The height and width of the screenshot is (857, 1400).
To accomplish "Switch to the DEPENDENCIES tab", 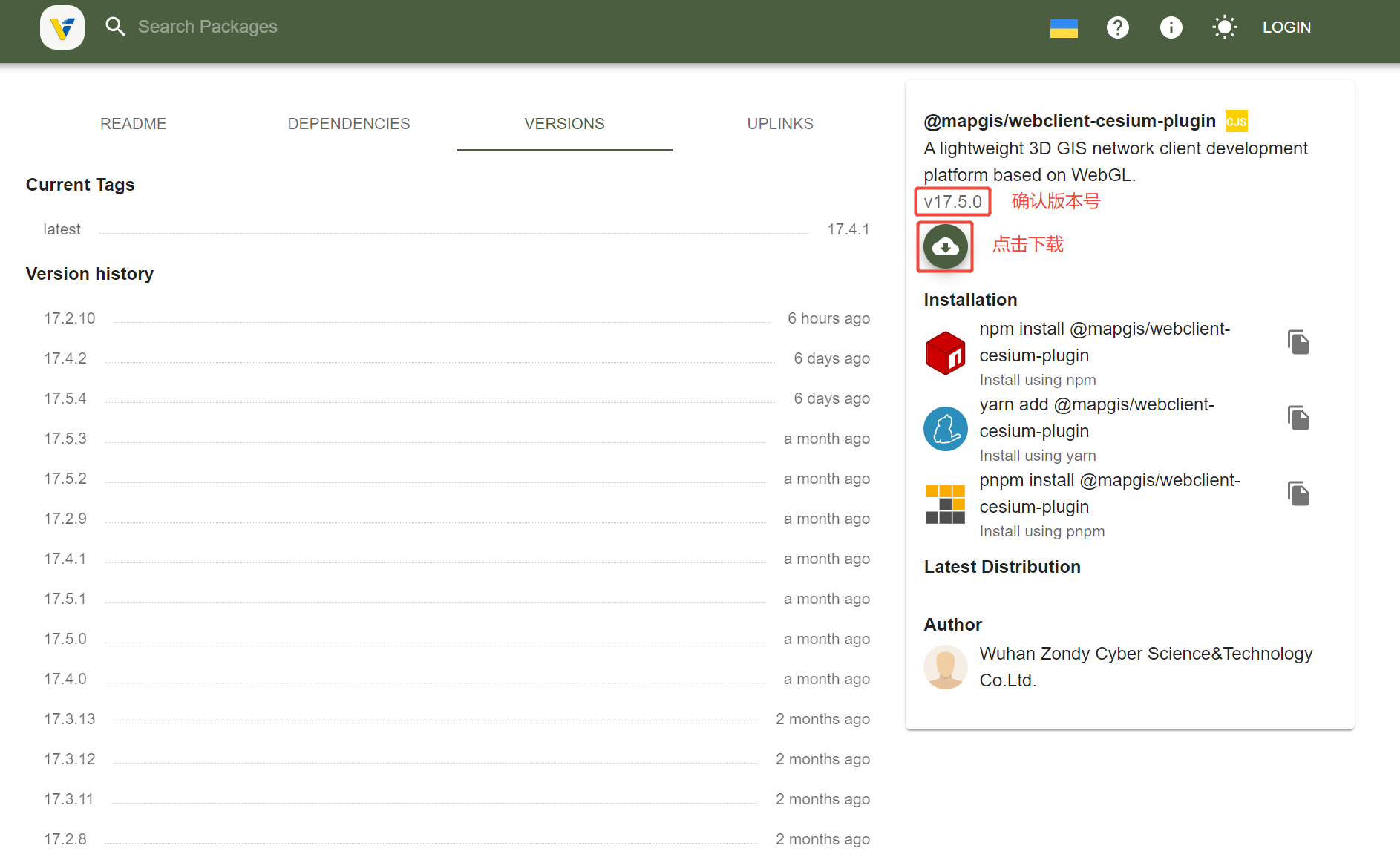I will 349,124.
